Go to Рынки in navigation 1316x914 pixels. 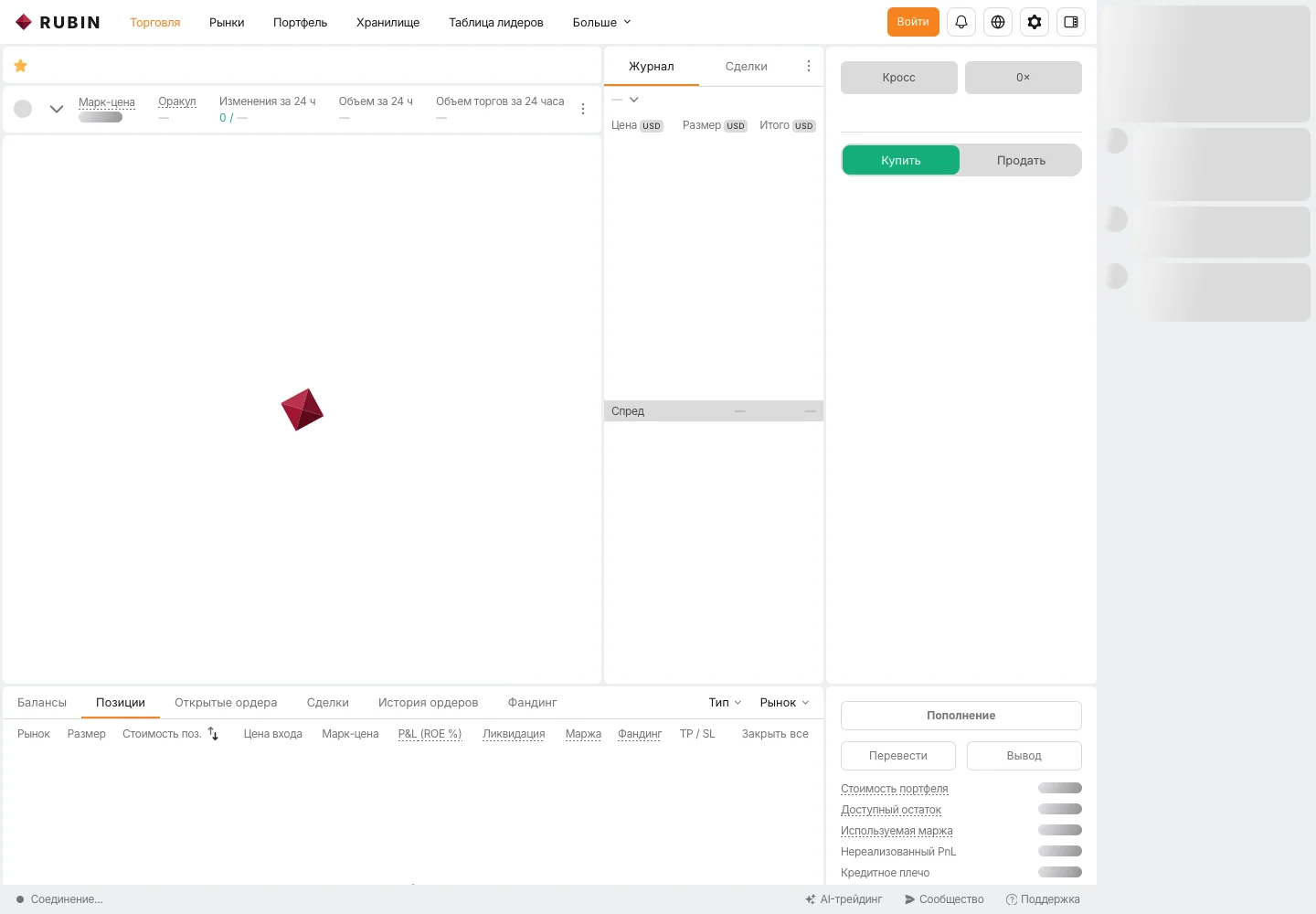click(227, 22)
